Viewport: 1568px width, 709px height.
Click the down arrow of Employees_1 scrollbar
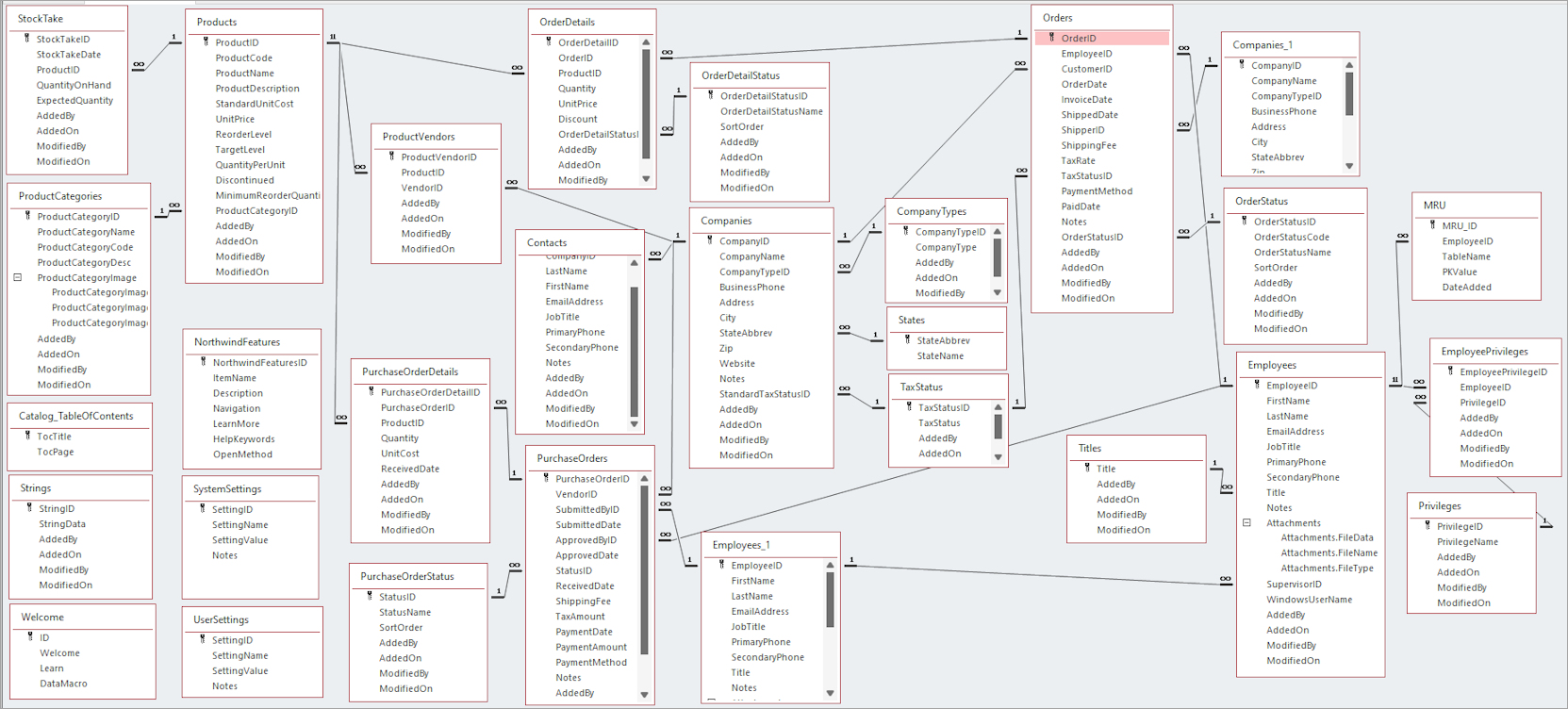(830, 693)
